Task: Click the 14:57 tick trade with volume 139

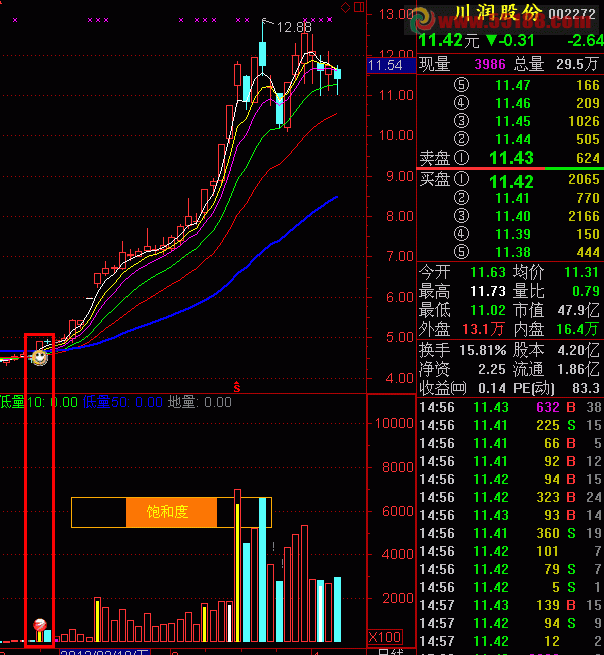Action: coord(510,605)
